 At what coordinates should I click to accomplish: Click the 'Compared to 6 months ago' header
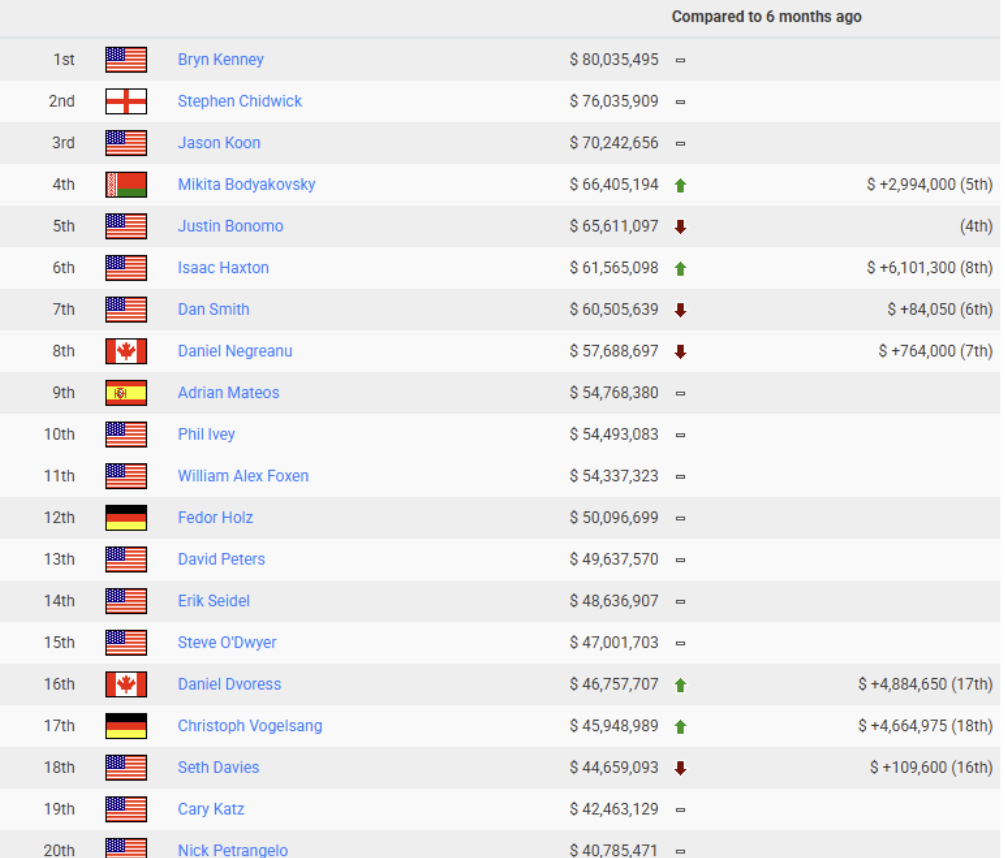pyautogui.click(x=766, y=17)
